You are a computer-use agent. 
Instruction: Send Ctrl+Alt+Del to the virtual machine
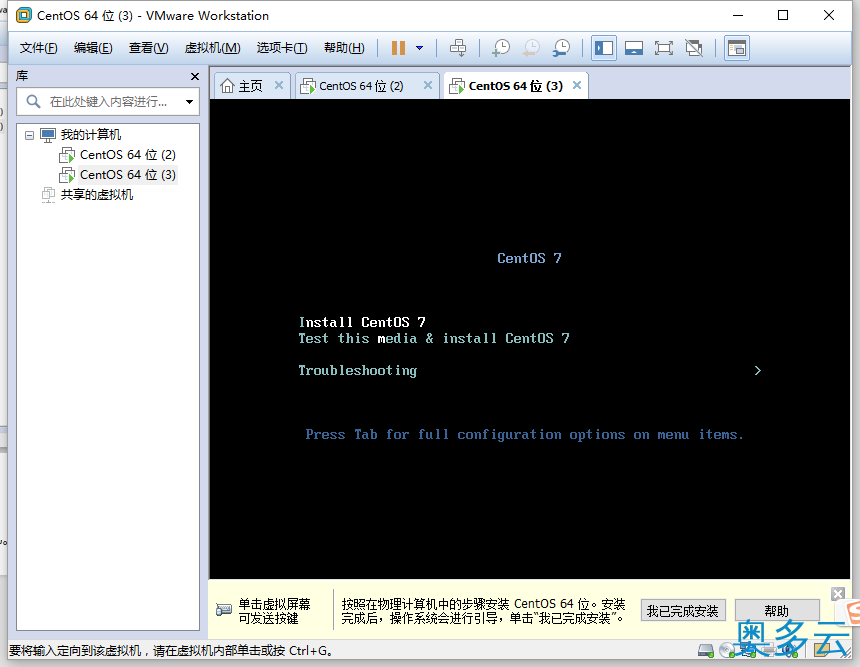pyautogui.click(x=458, y=48)
